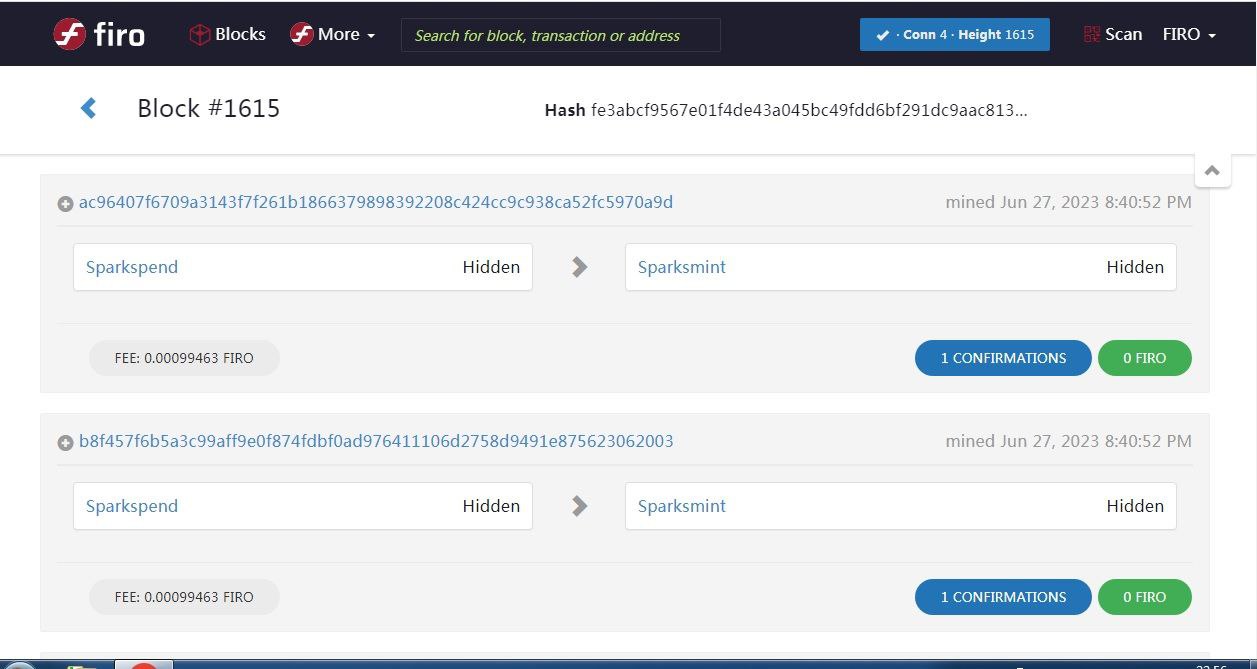
Task: Go to previous block with back arrow
Action: (x=88, y=108)
